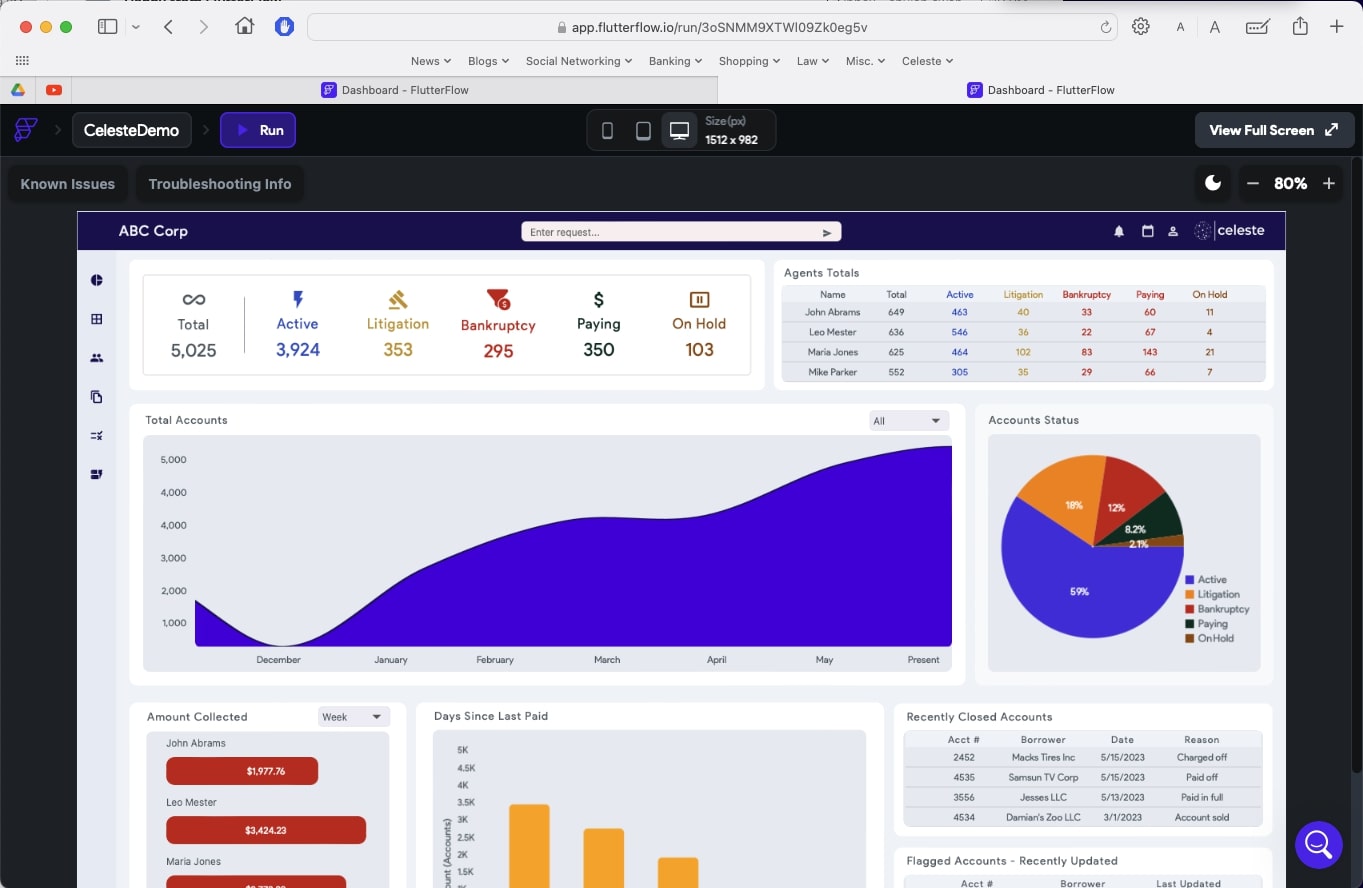The height and width of the screenshot is (888, 1363).
Task: Click Macks Tires Inc borrower cell
Action: 1043,758
